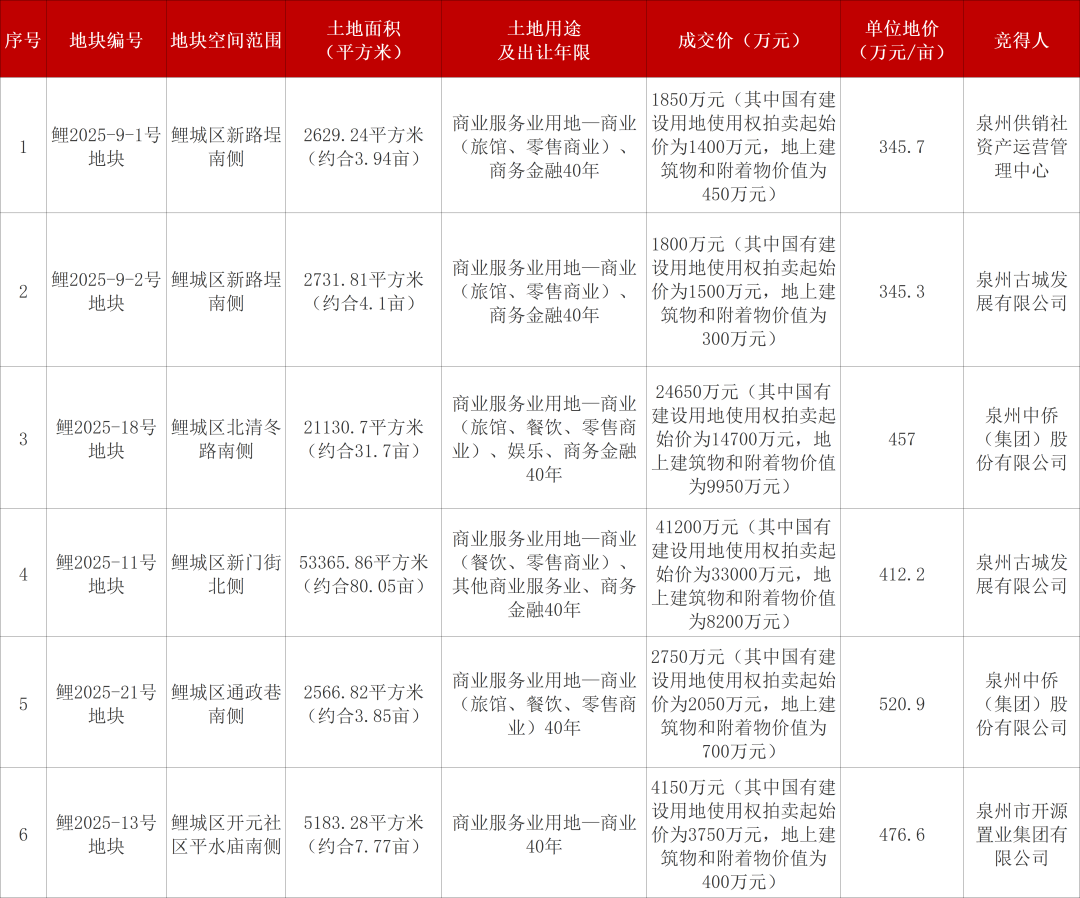Screen dimensions: 1080x898
Task: Click the 土地用途及出让年限 column header
Action: pos(544,39)
